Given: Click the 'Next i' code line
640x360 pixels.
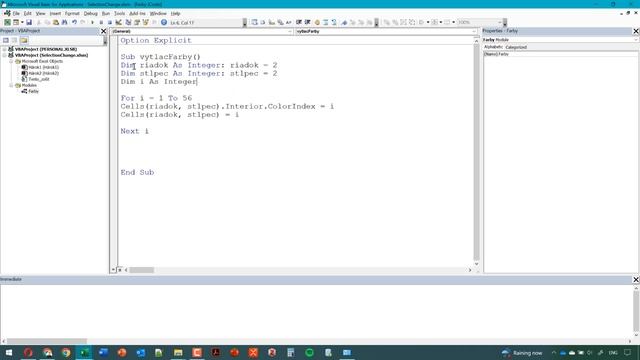Looking at the screenshot, I should [x=135, y=131].
